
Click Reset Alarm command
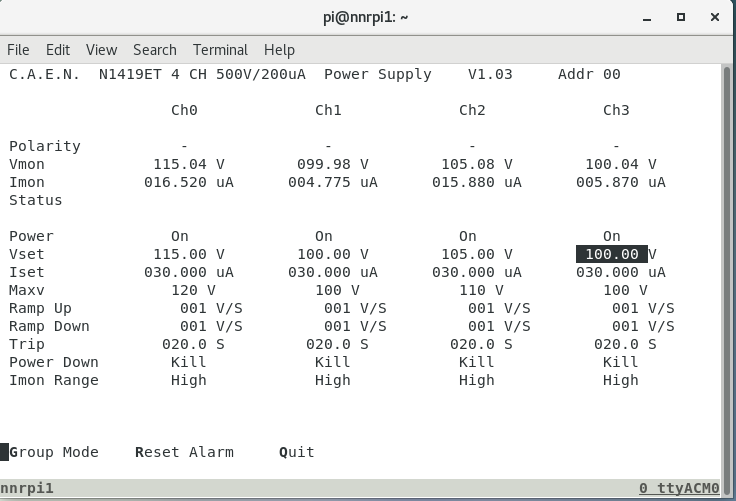184,452
